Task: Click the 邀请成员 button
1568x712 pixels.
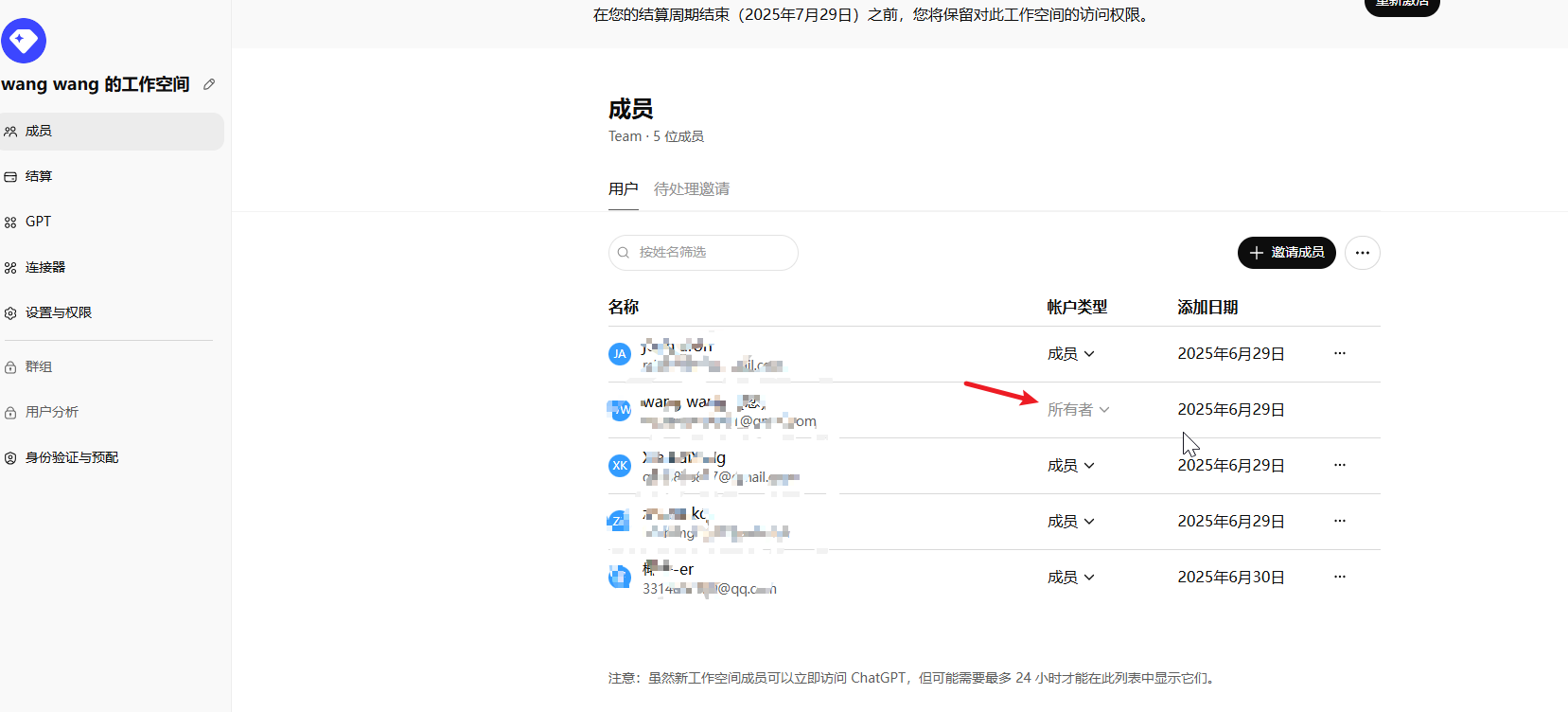Action: [1286, 253]
